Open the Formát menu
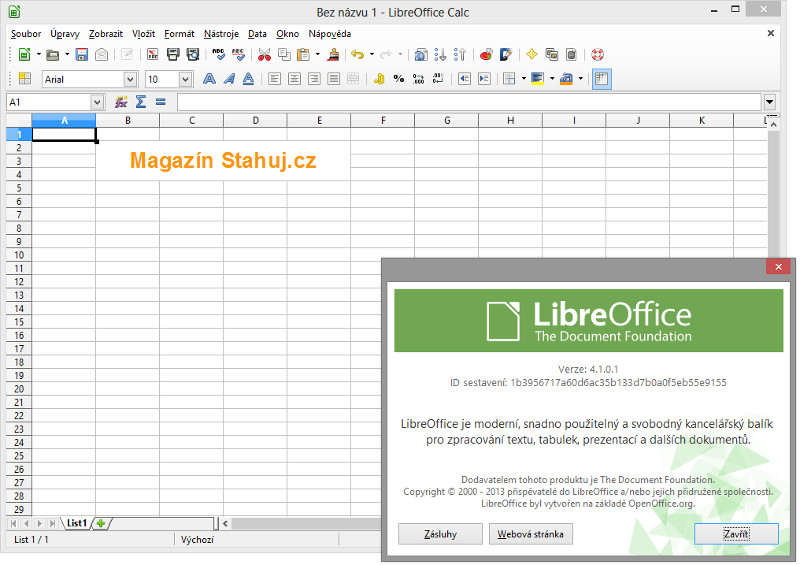Viewport: 800px width, 565px height. point(179,34)
